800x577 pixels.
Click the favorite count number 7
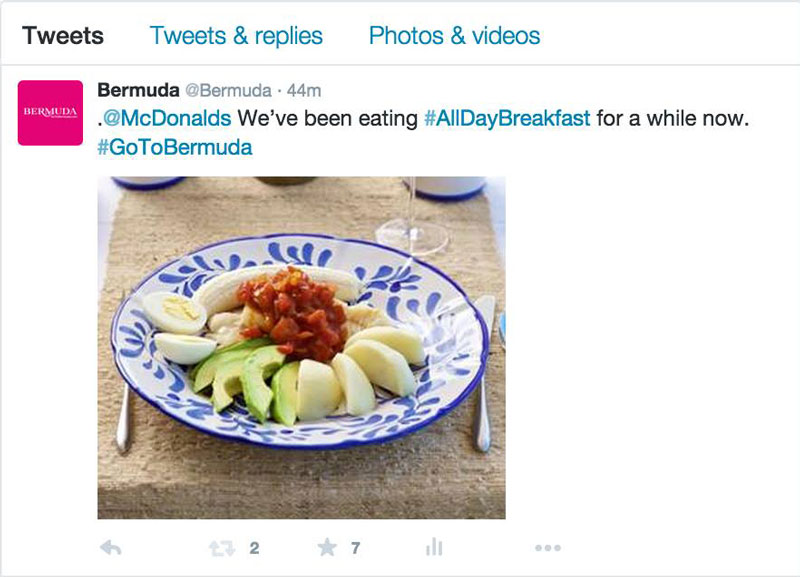click(355, 548)
